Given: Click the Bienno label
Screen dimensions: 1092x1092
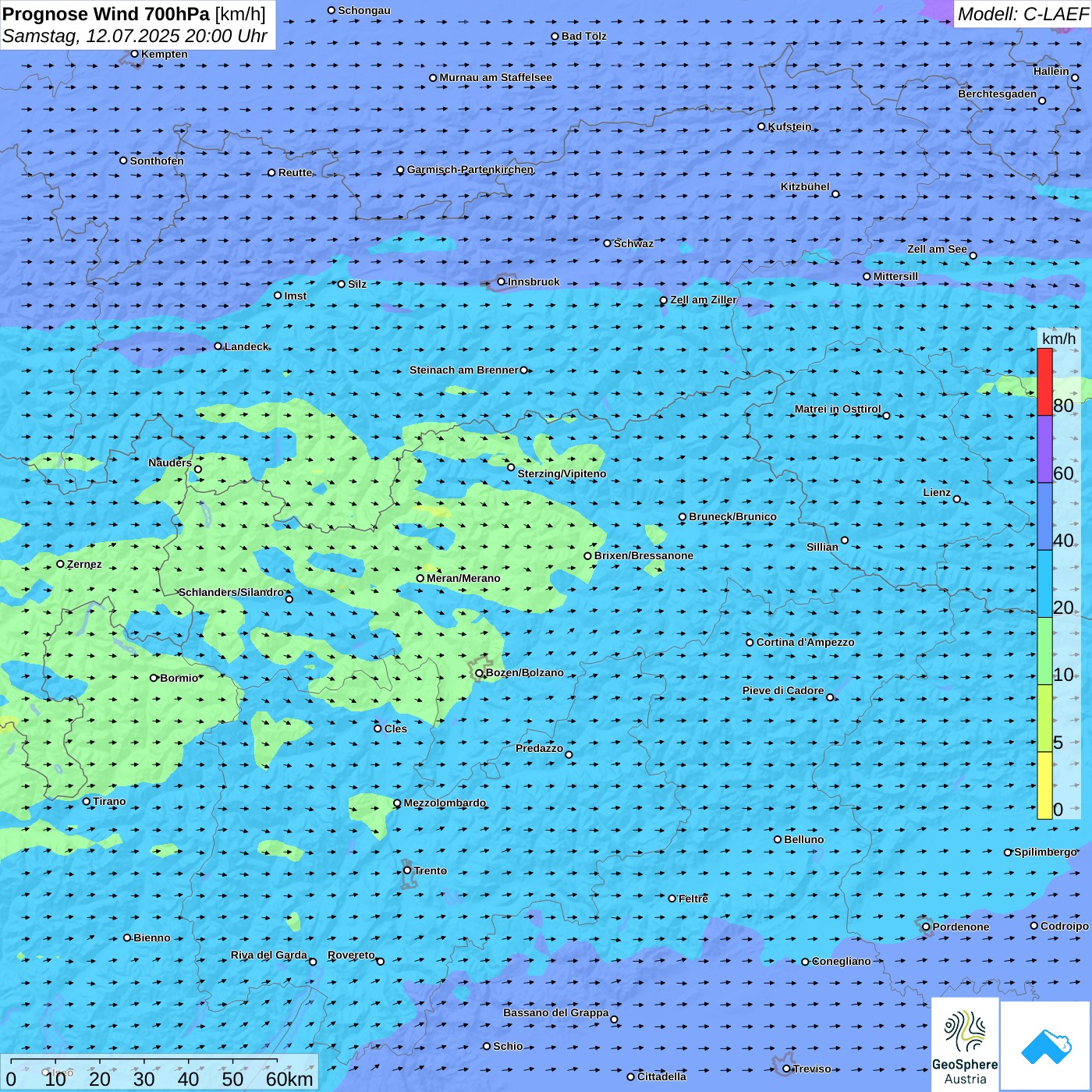Looking at the screenshot, I should click(151, 938).
